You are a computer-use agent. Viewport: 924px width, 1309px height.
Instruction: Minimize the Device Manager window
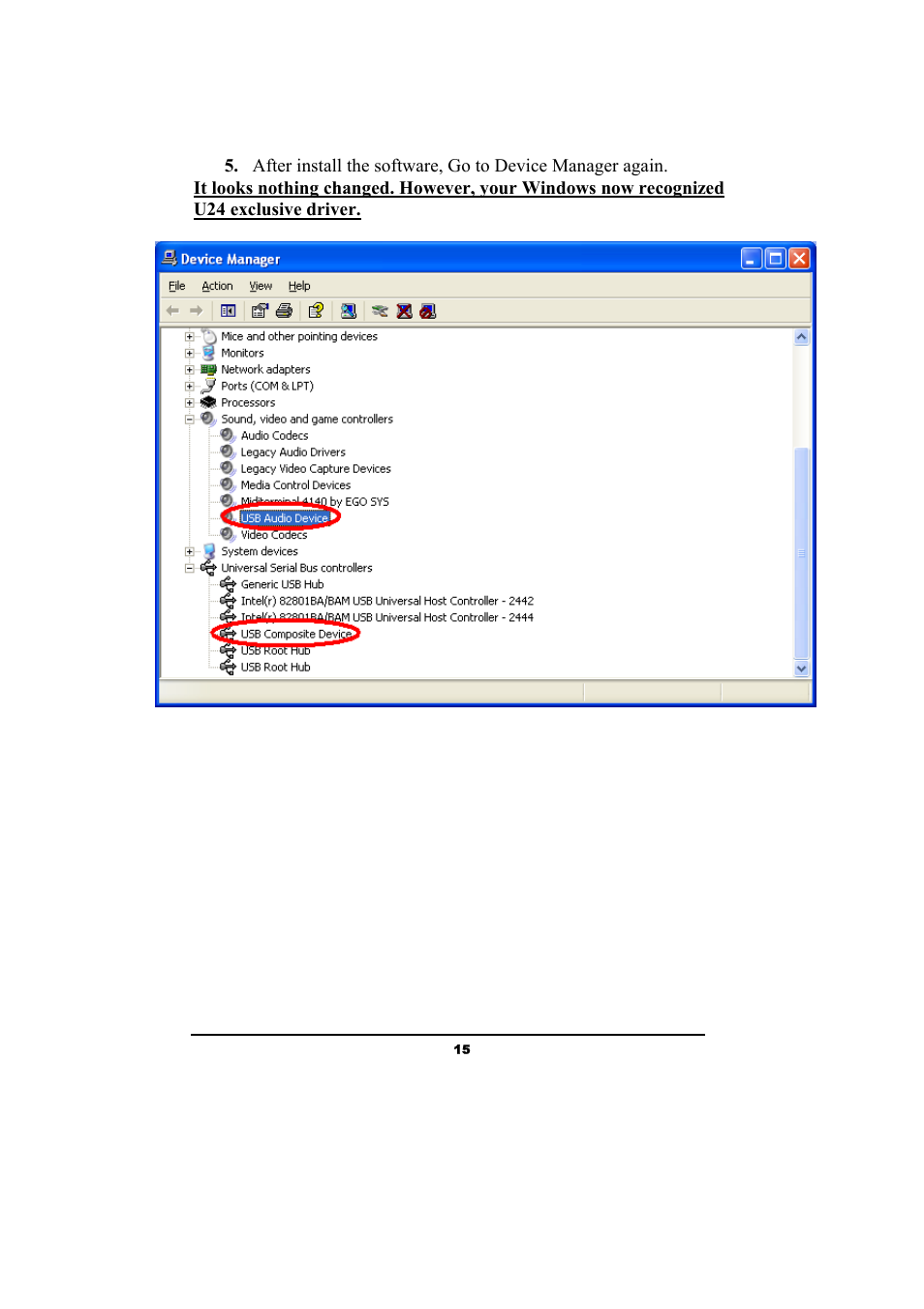coord(752,258)
